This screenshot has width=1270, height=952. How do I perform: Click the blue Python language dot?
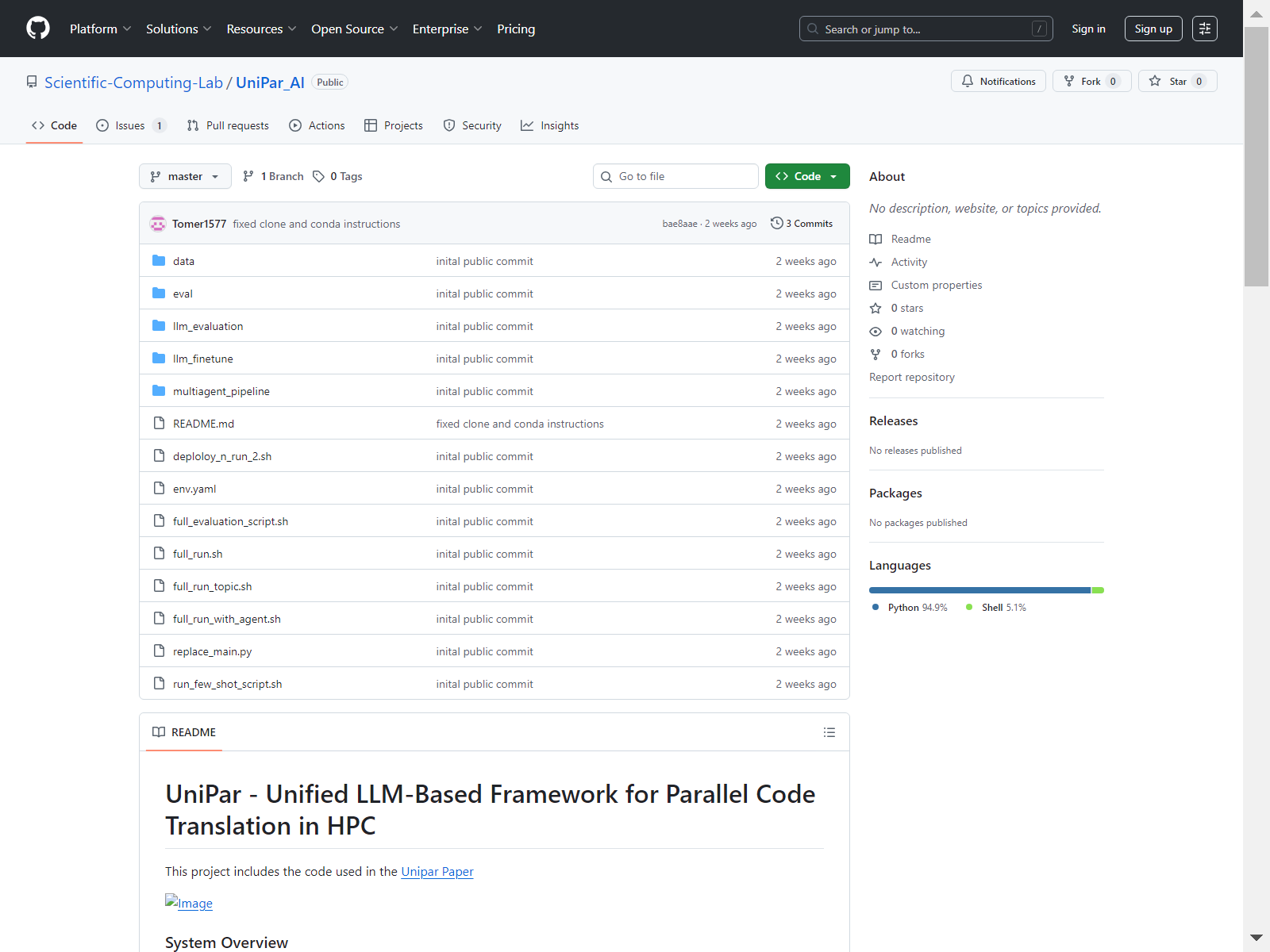coord(876,607)
